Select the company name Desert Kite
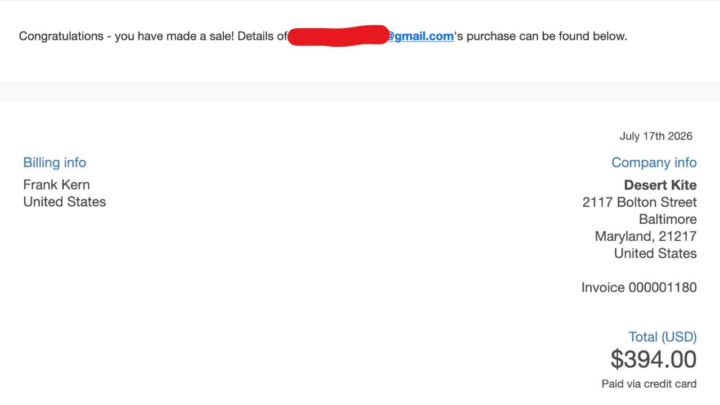 pos(660,185)
